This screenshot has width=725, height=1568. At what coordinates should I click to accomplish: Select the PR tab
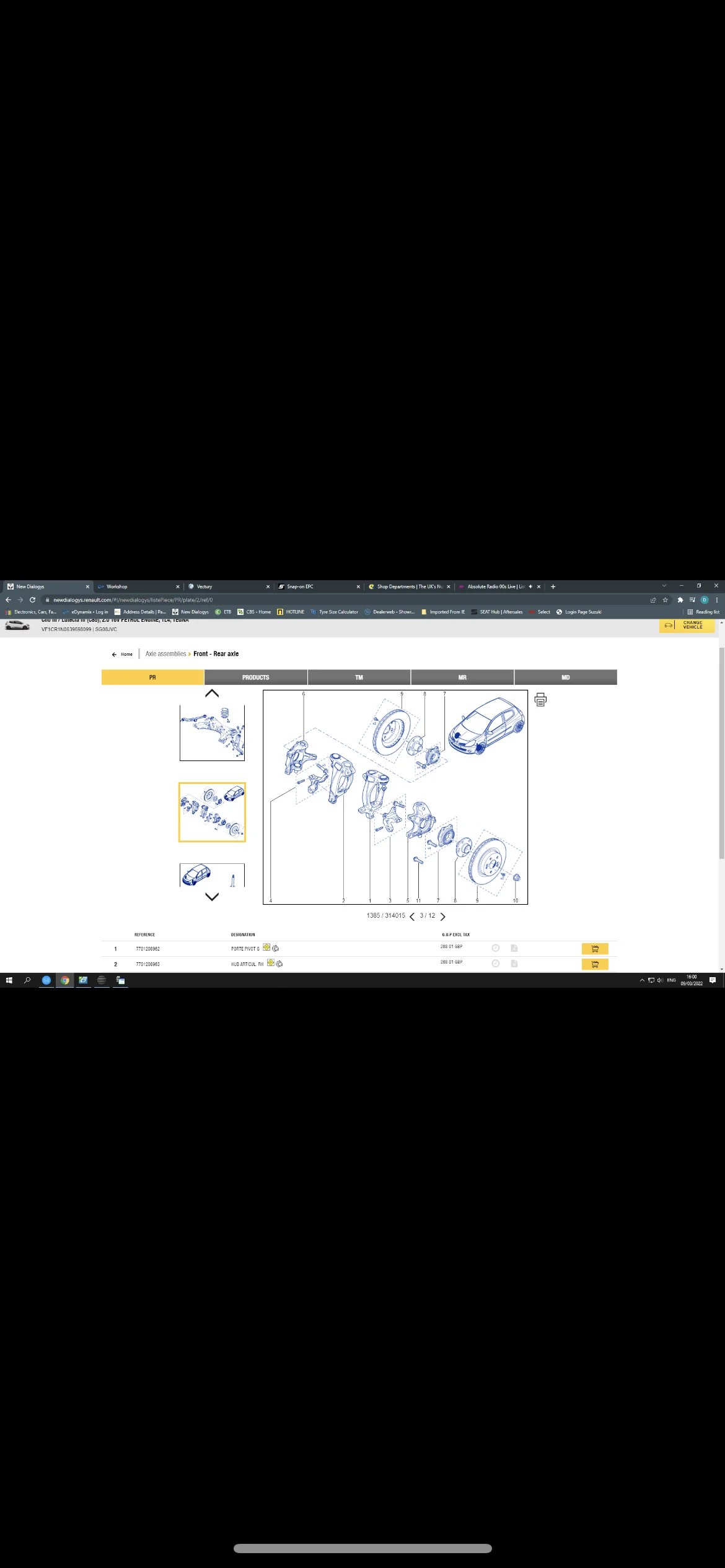tap(152, 677)
